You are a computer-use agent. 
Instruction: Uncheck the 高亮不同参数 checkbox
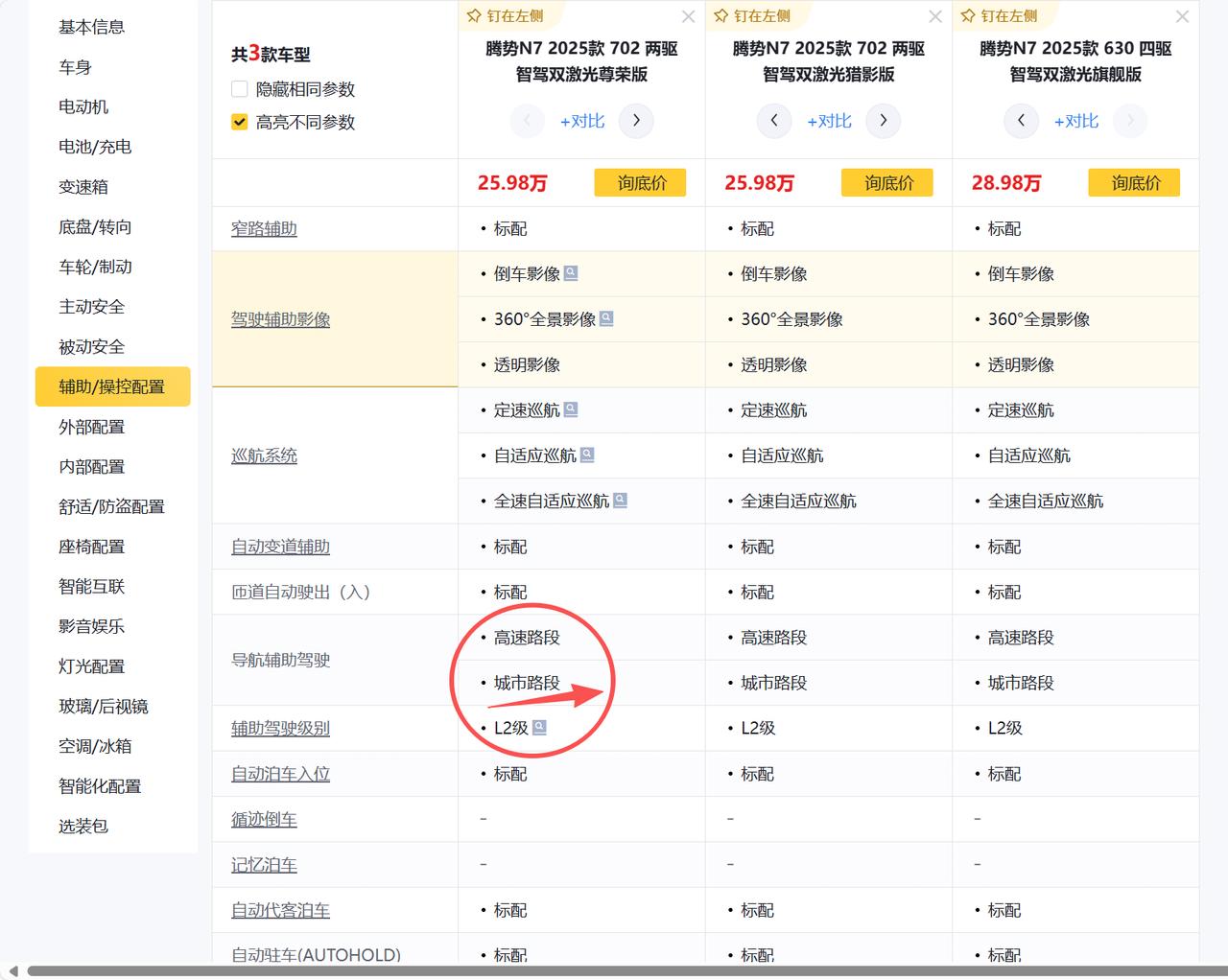click(x=240, y=122)
